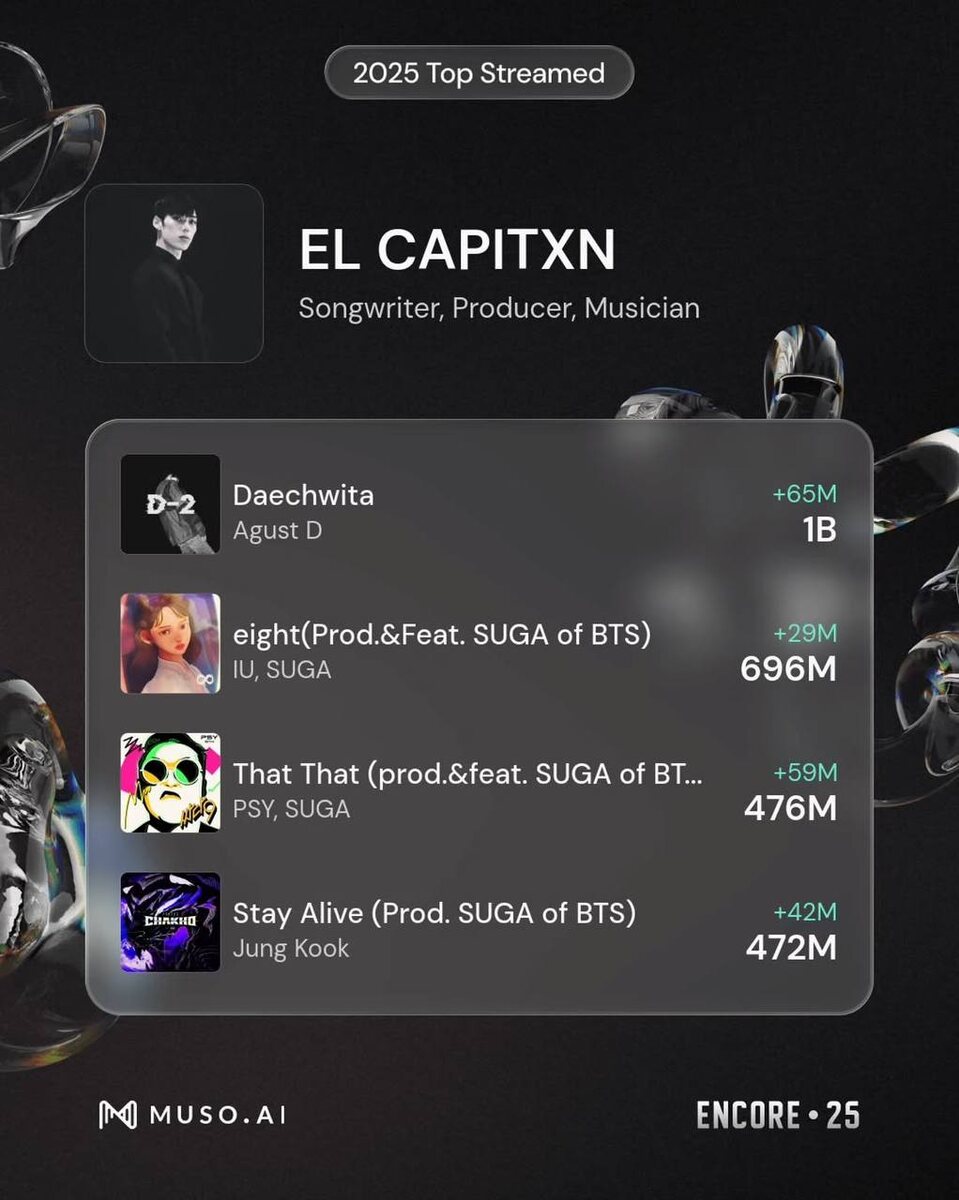This screenshot has height=1200, width=959.
Task: Click the +59M gain for That That
Action: coord(805,773)
